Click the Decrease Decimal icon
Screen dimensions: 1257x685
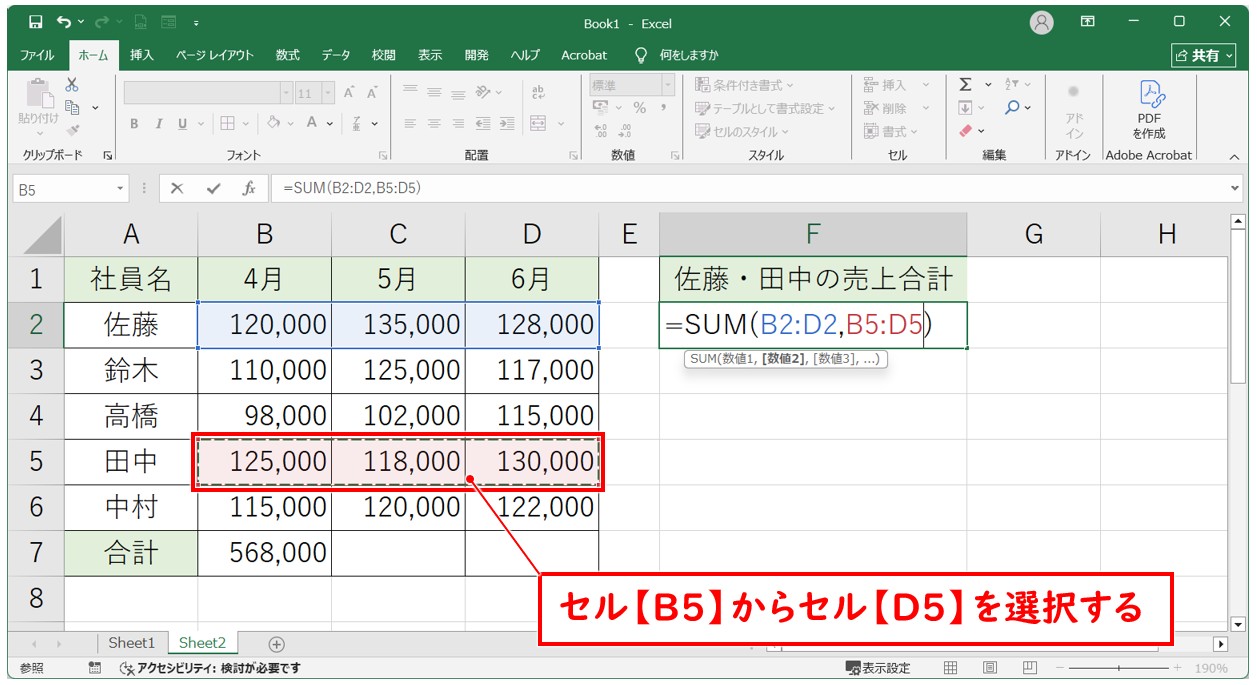point(625,130)
